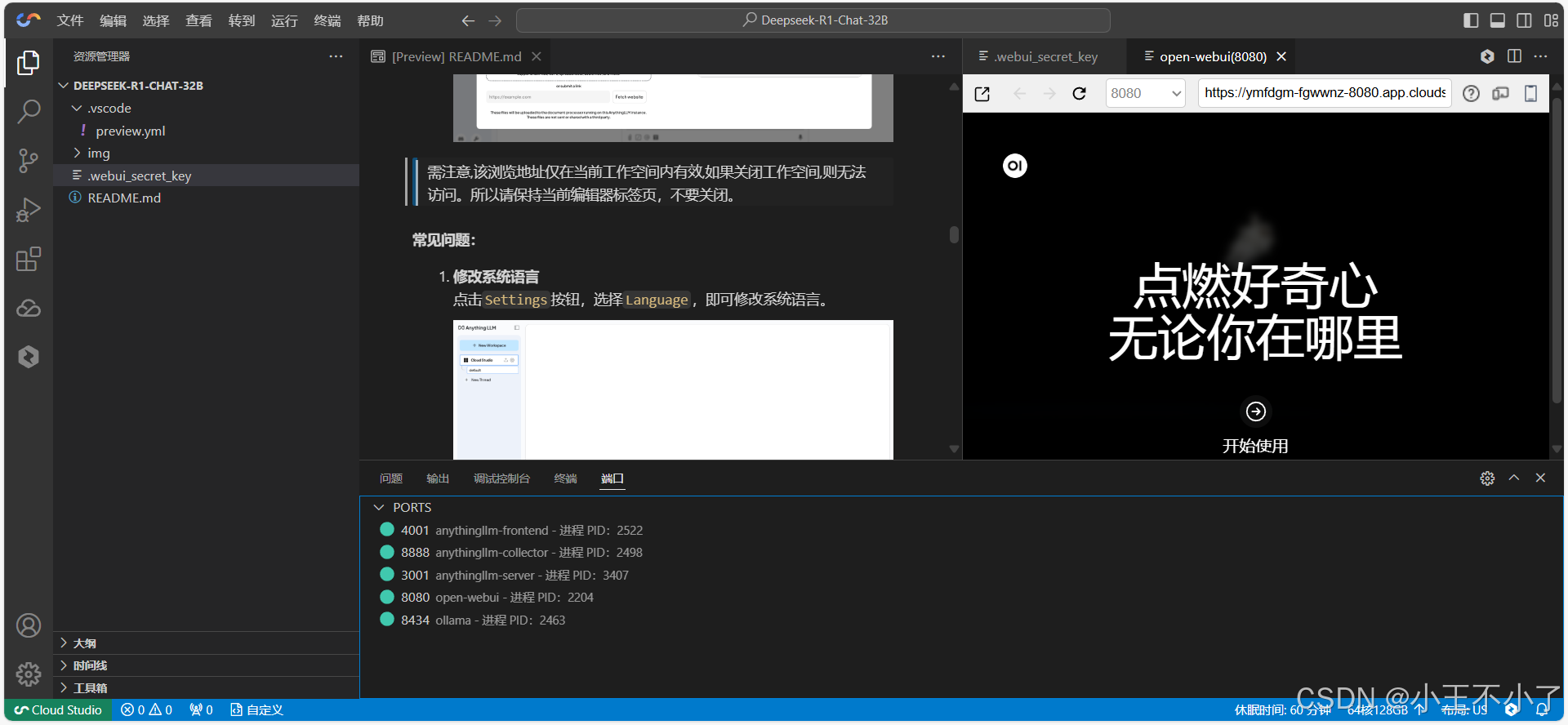This screenshot has width=1568, height=725.
Task: Open more actions in right editor group
Action: pos(1540,56)
